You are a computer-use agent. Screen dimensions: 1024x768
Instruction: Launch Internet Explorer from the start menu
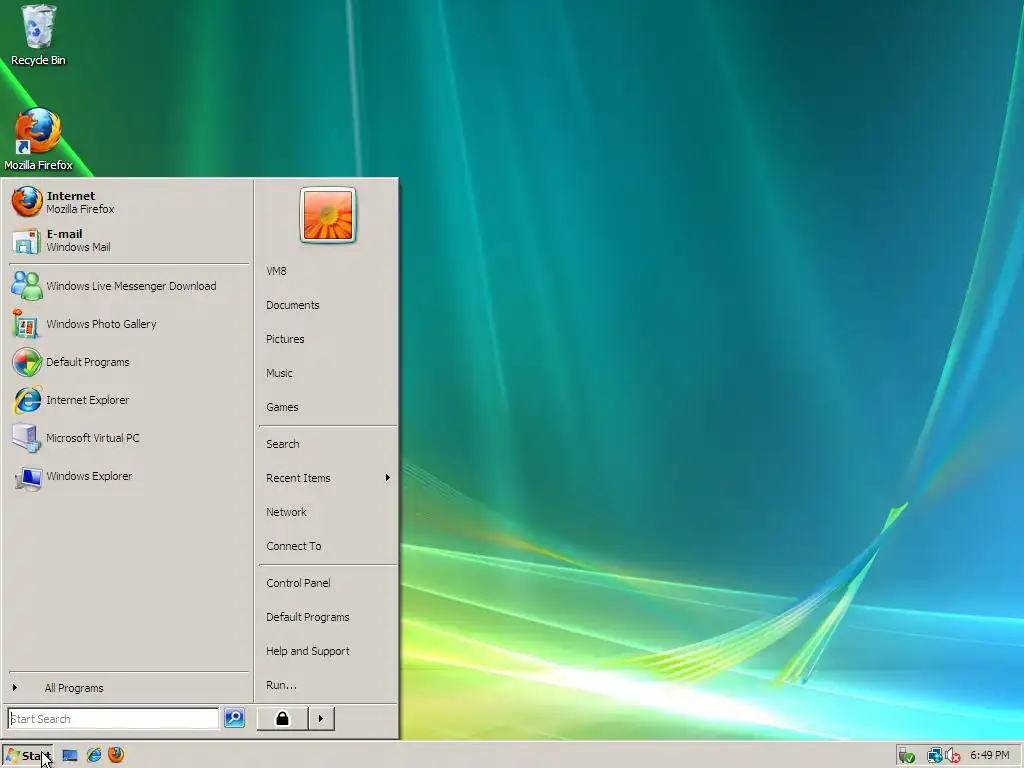coord(129,400)
